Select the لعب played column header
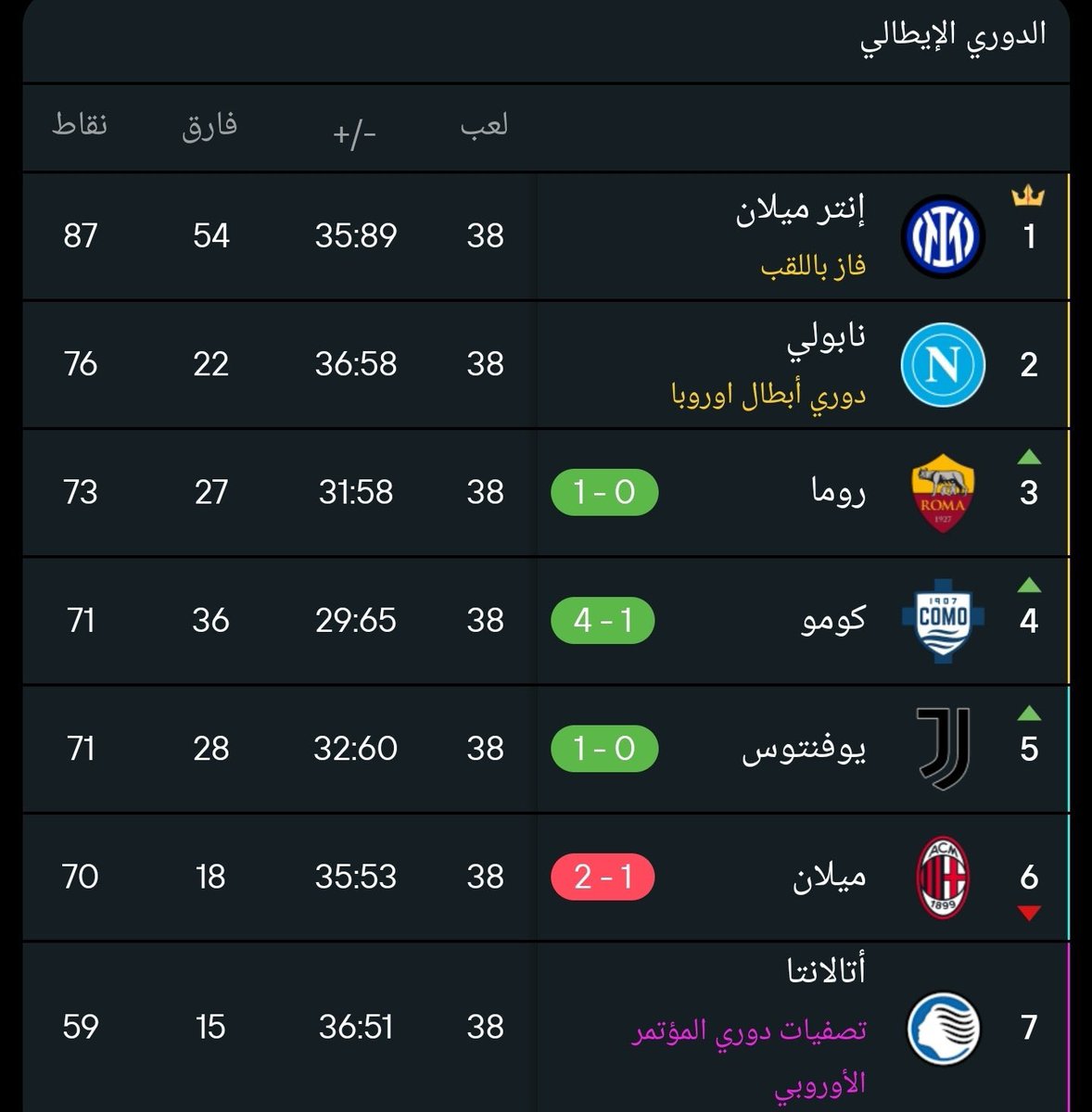This screenshot has height=1112, width=1092. (x=485, y=125)
